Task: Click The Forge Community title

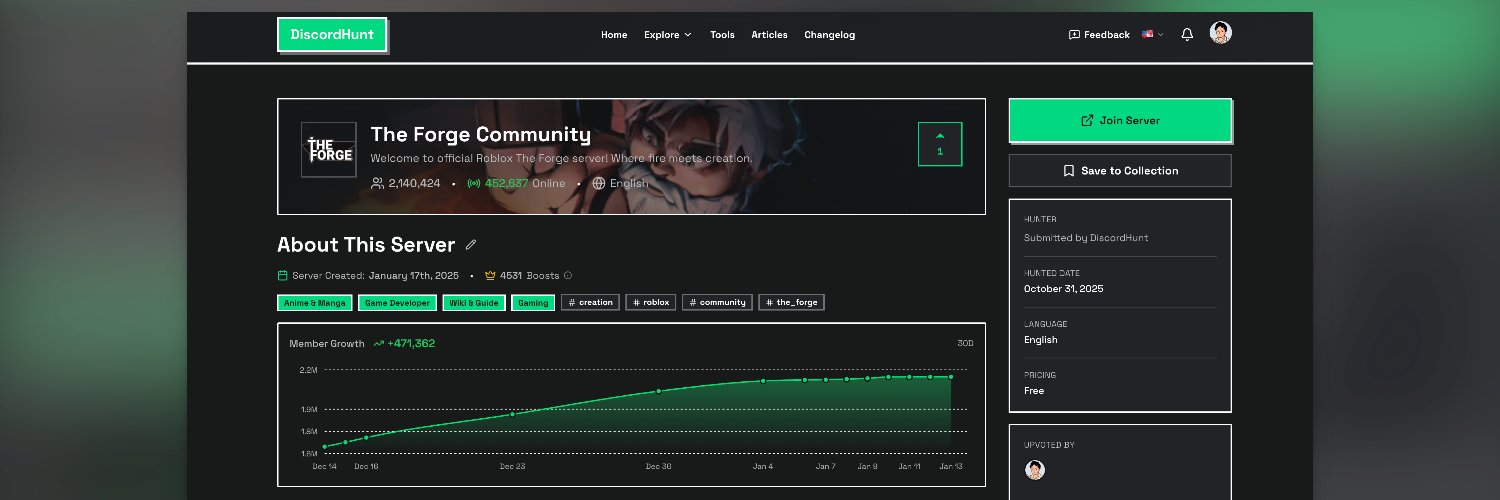Action: point(480,134)
